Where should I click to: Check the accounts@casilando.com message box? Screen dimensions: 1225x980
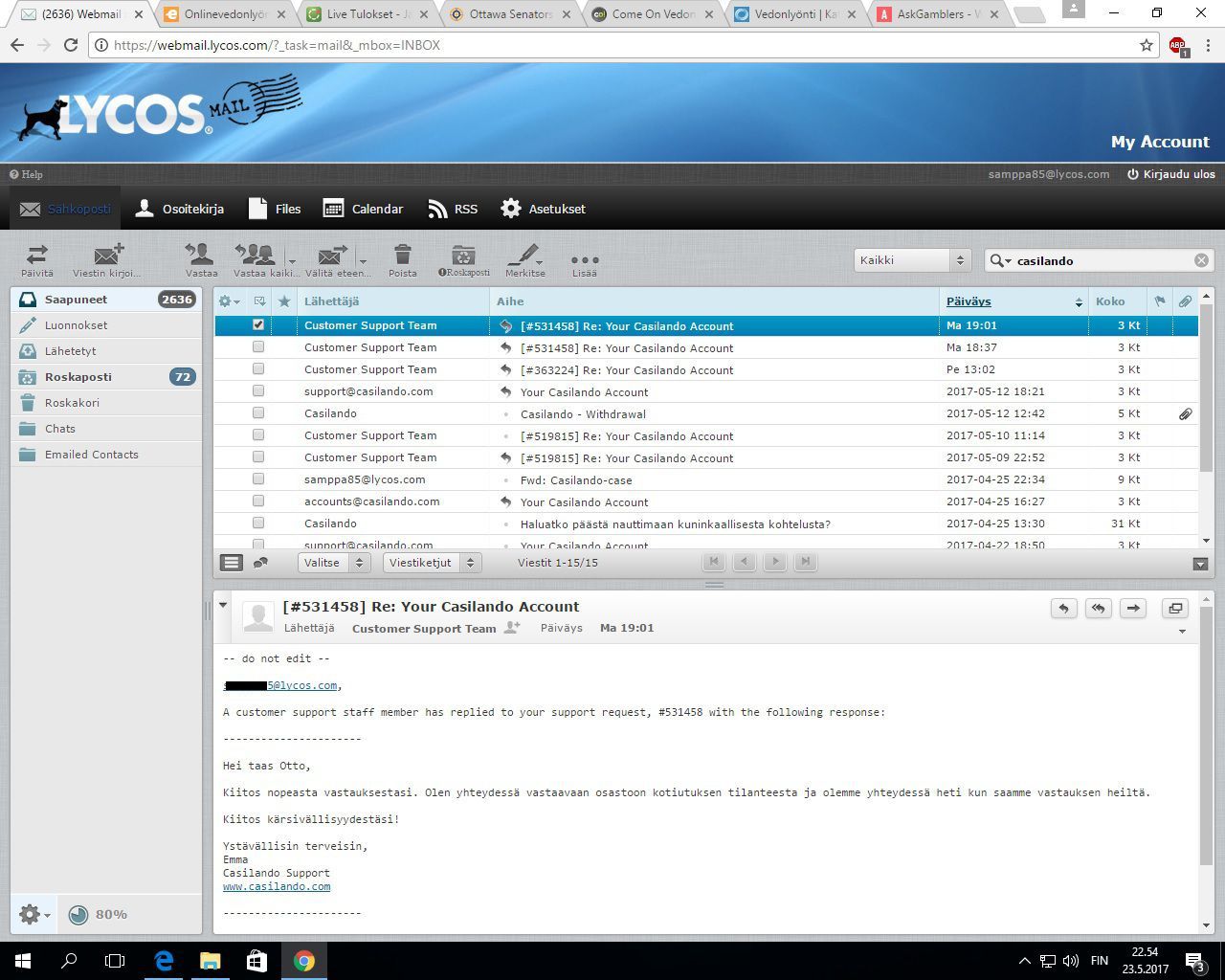click(x=258, y=501)
